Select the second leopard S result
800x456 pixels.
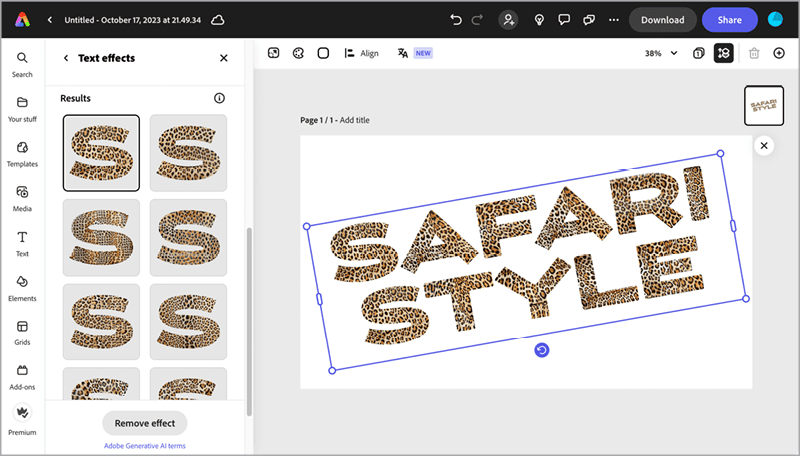click(x=188, y=153)
